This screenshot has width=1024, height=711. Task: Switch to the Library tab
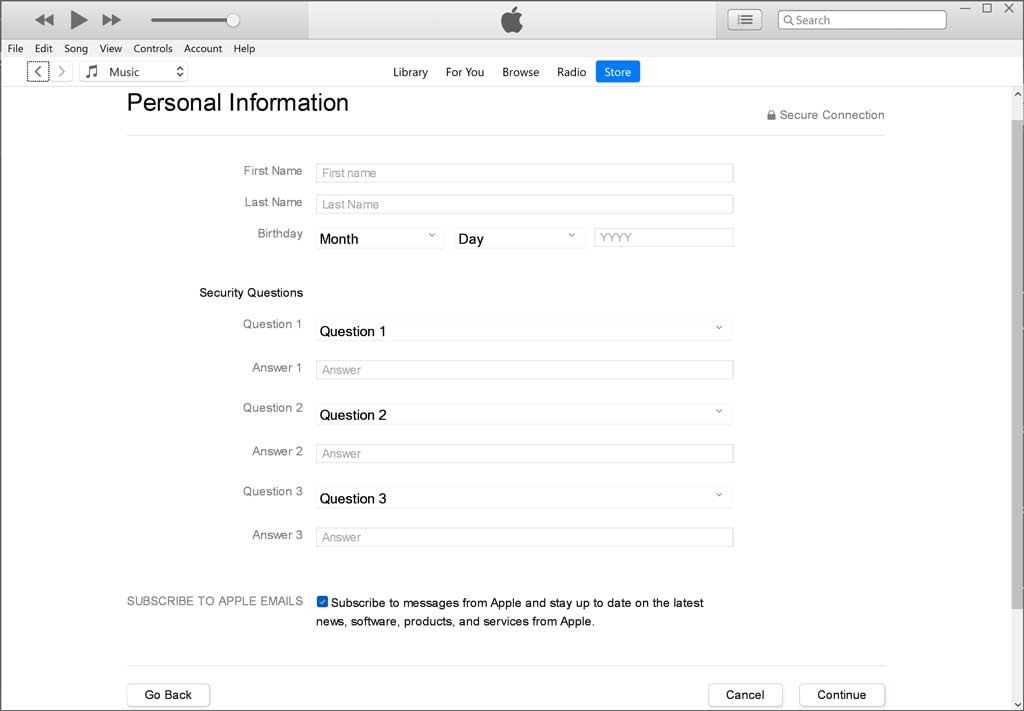[x=410, y=72]
